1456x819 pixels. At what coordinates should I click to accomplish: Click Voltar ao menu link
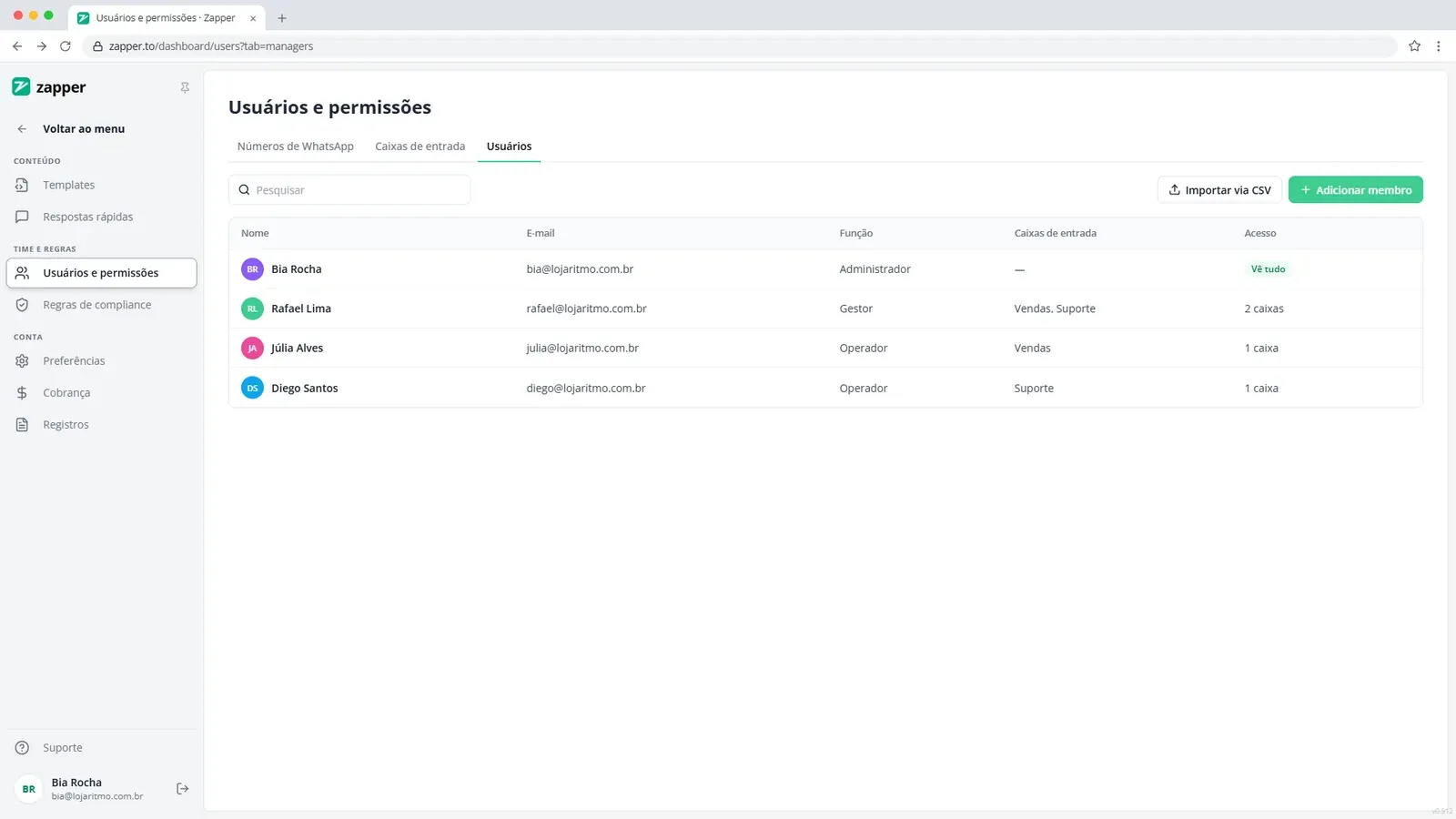(84, 129)
